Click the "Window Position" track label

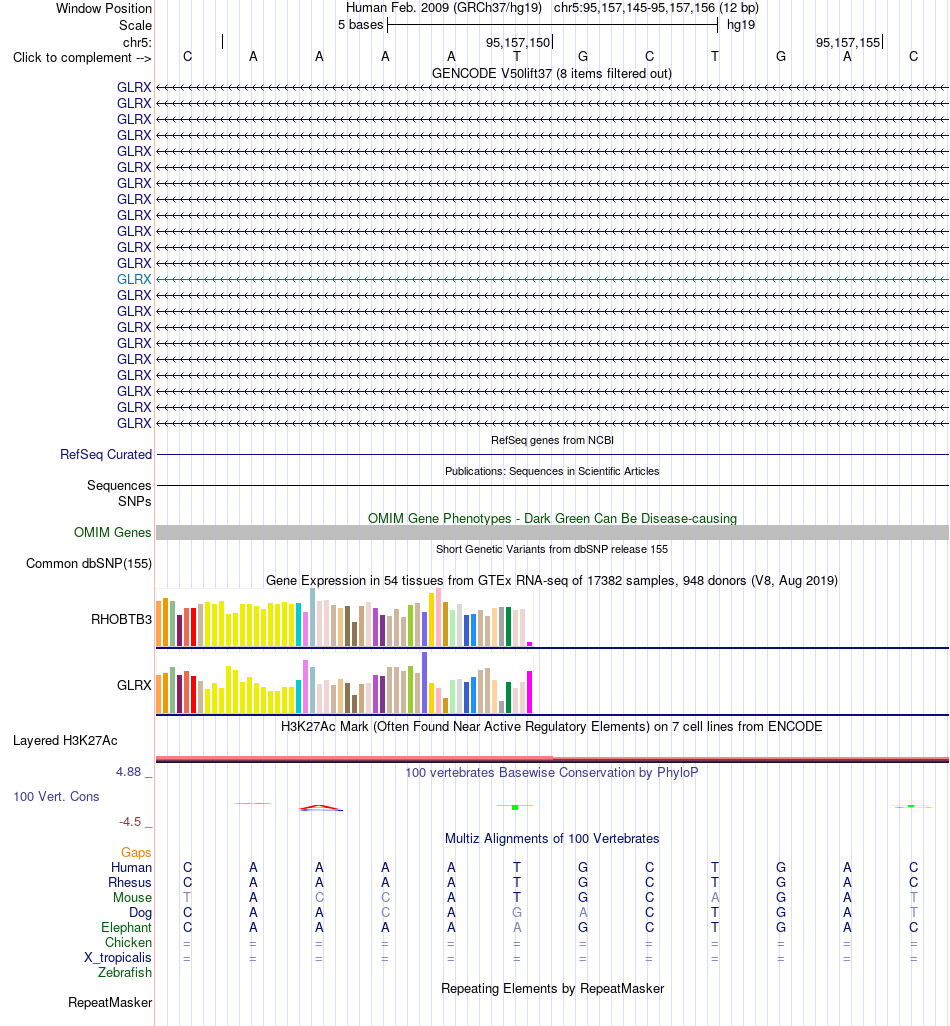point(103,9)
